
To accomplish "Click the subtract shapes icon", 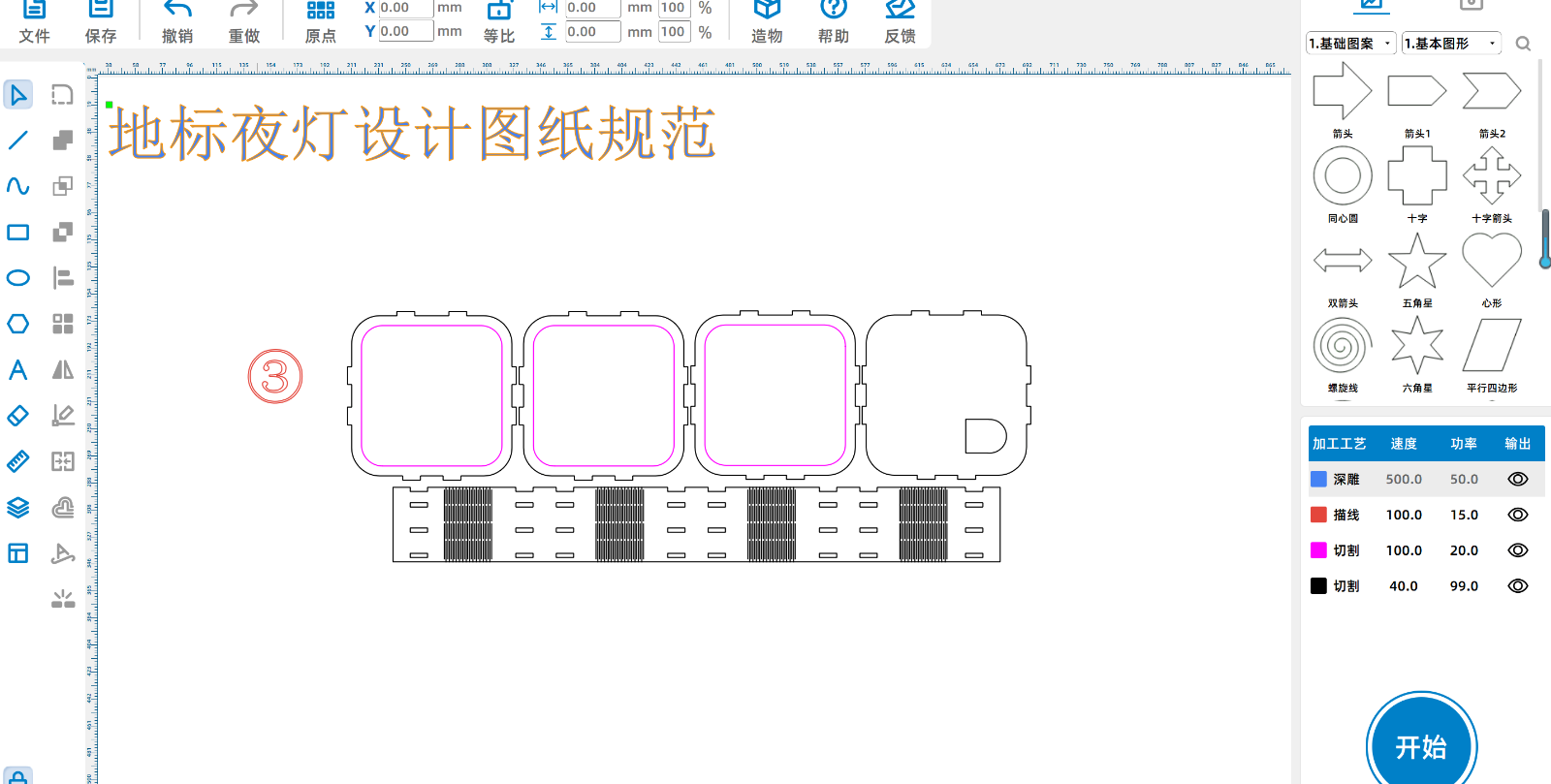I will click(62, 233).
